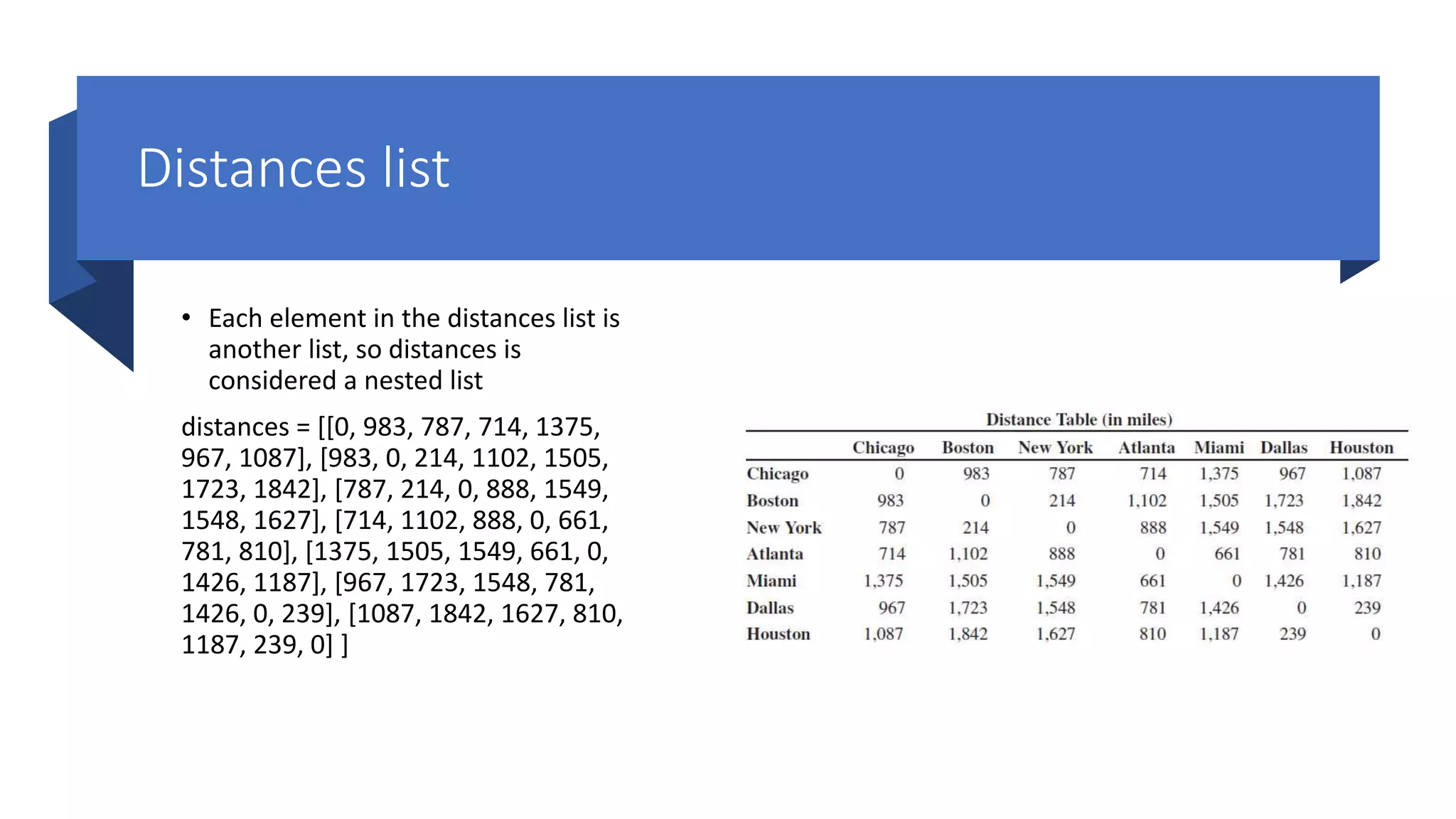Click the Dallas row label
The height and width of the screenshot is (819, 1456).
pyautogui.click(x=769, y=608)
